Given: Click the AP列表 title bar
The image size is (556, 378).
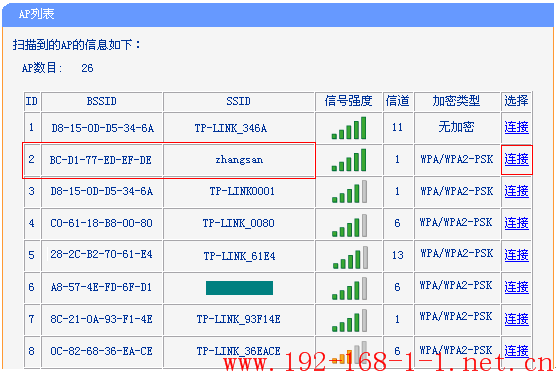Looking at the screenshot, I should [x=278, y=15].
